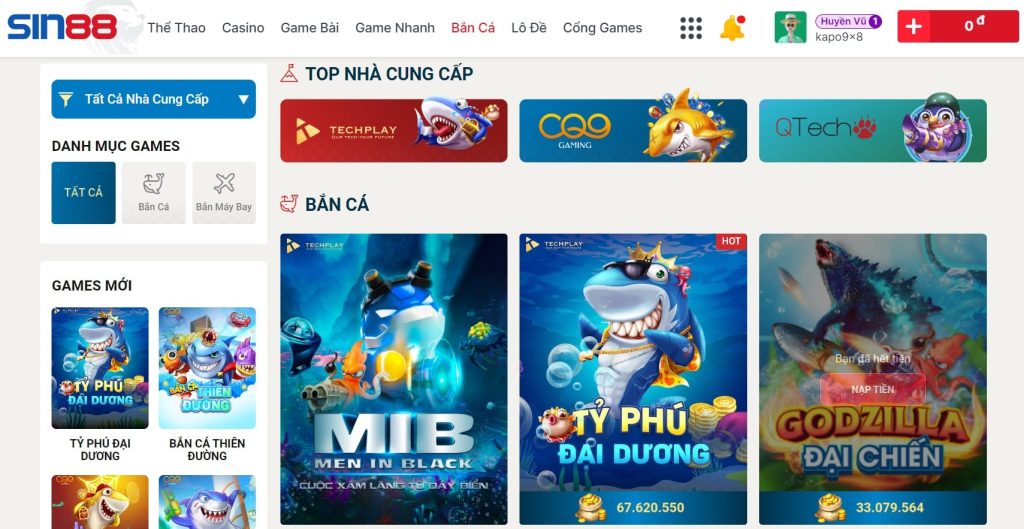This screenshot has height=529, width=1024.
Task: Open the nine-dot apps grid icon
Action: 691,28
